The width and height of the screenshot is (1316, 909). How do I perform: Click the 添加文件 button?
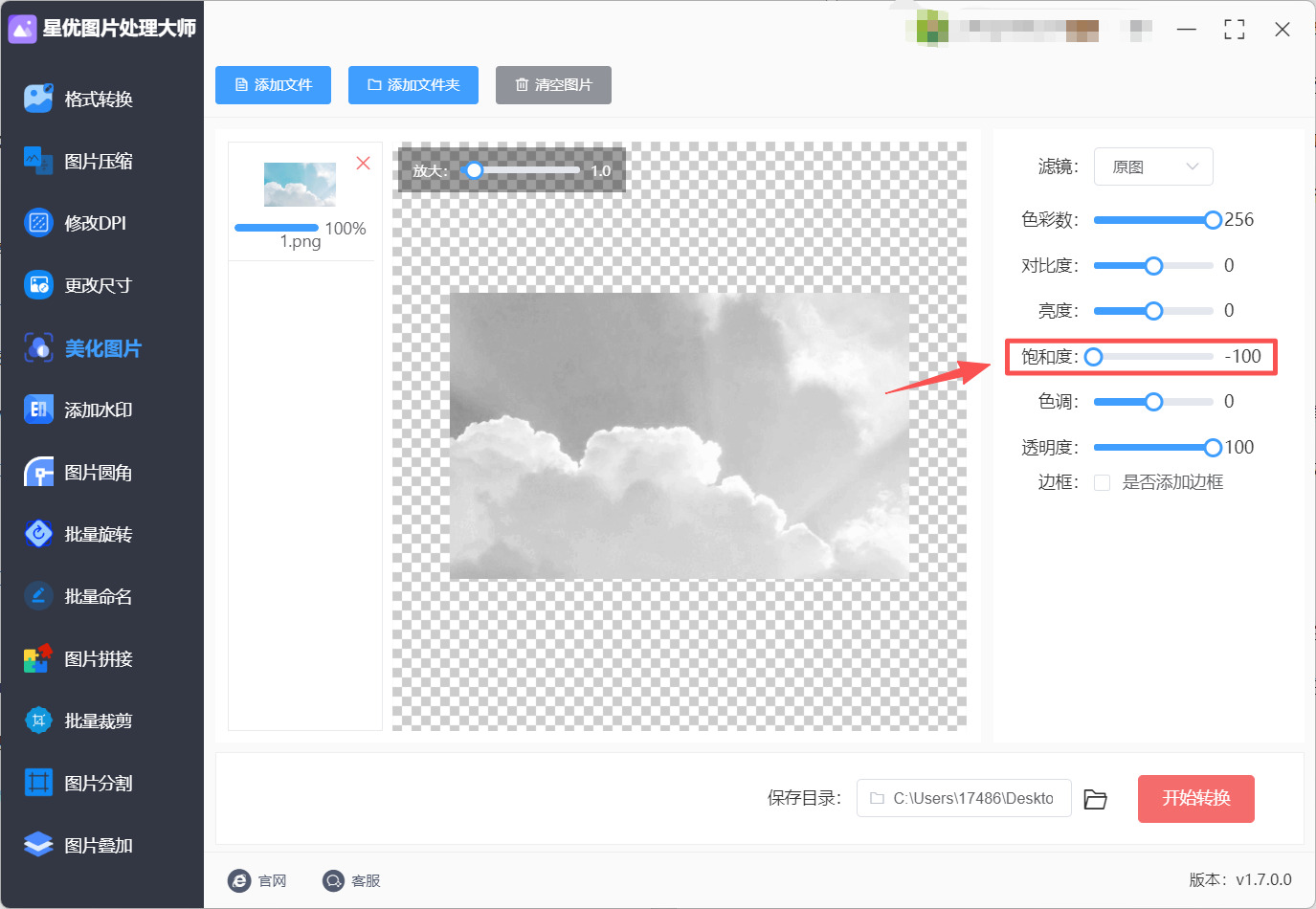(x=273, y=85)
